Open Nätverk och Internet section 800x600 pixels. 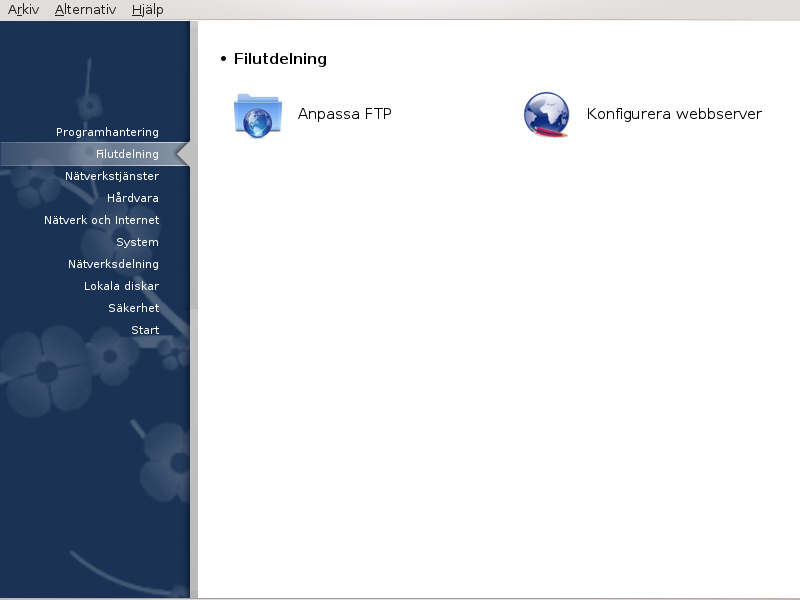[x=102, y=220]
